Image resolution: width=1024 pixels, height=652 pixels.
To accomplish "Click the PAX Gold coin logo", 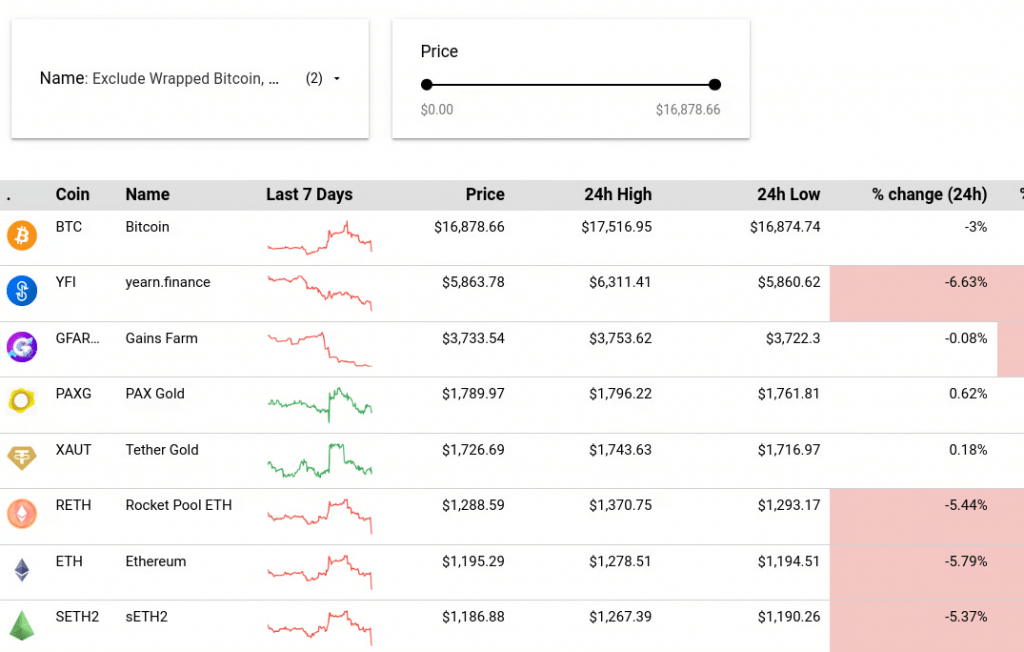I will pos(22,402).
